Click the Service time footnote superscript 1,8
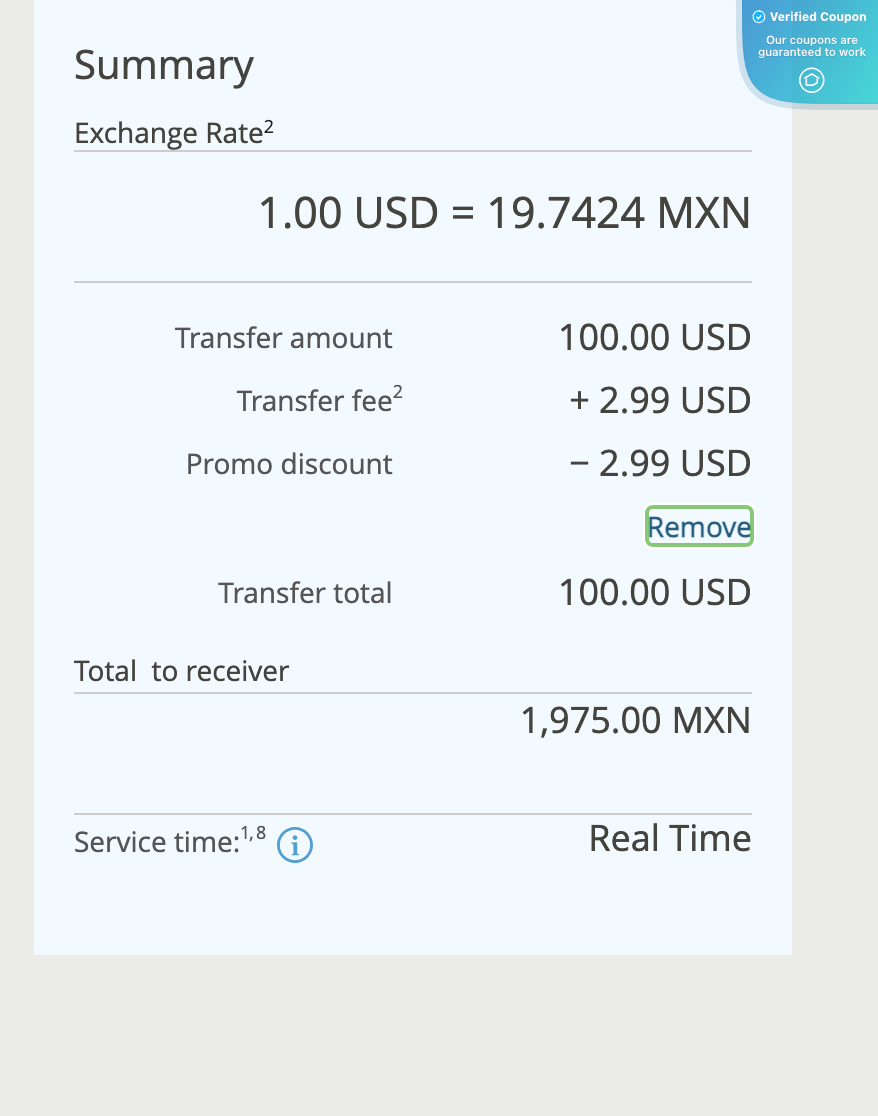 (x=253, y=834)
